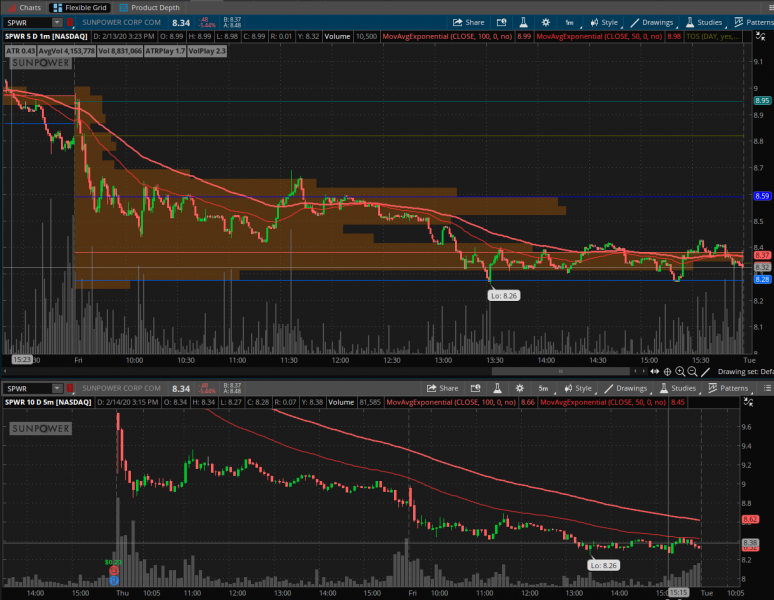Open the Style menu in top chart
The width and height of the screenshot is (774, 600).
pyautogui.click(x=604, y=22)
